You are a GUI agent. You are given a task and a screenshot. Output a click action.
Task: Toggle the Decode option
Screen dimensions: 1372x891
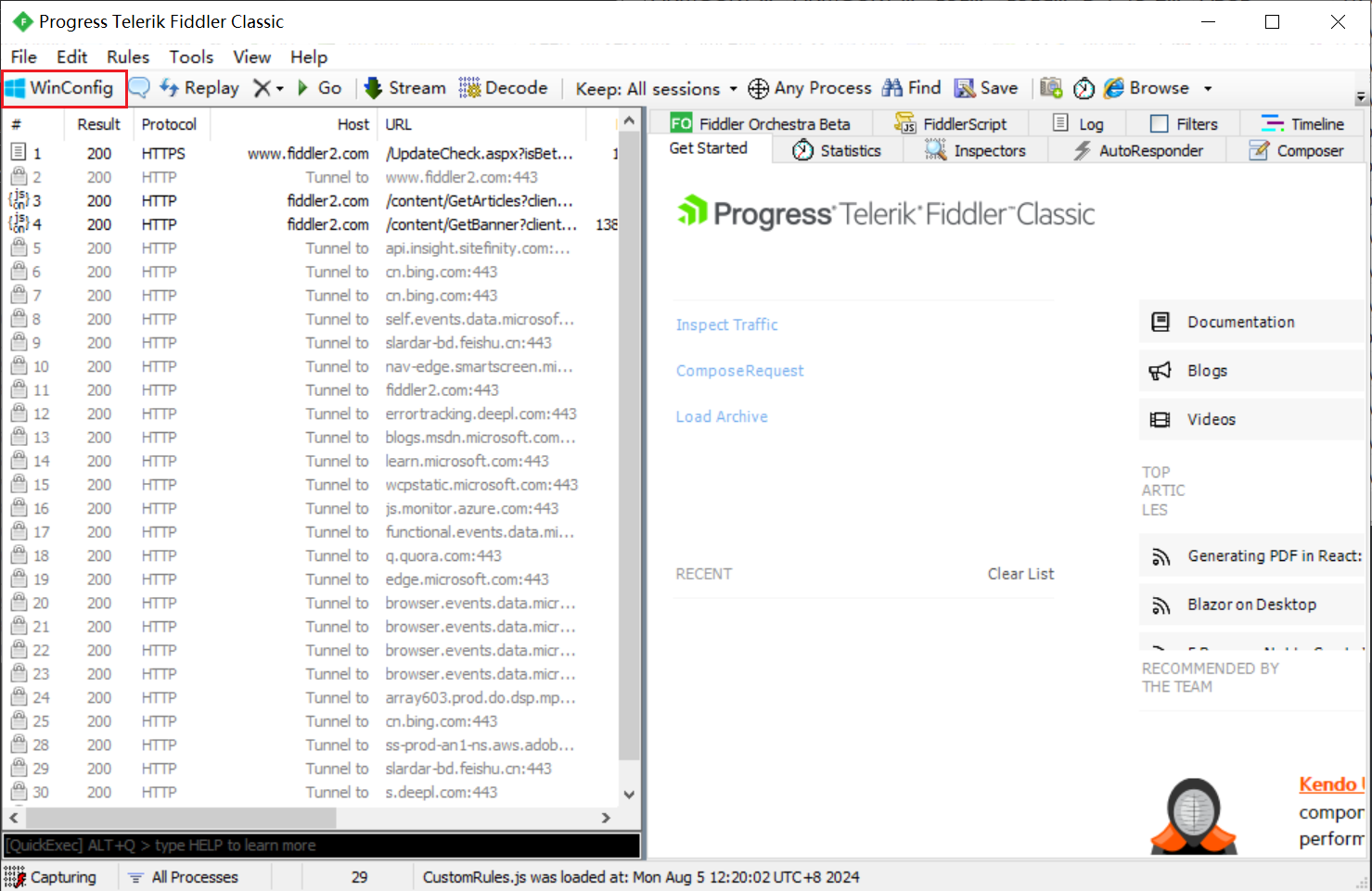504,88
